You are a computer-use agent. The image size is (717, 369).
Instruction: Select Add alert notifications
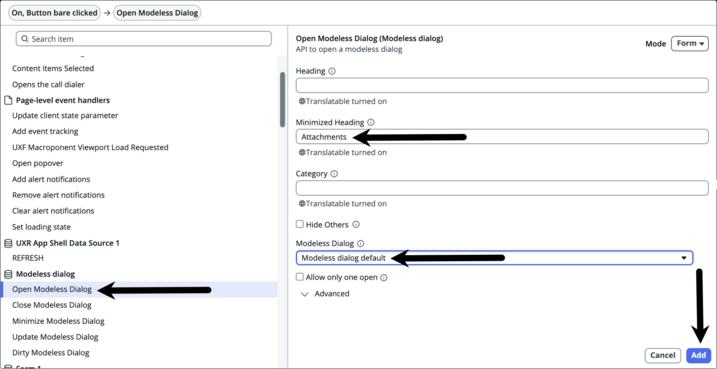coord(51,179)
